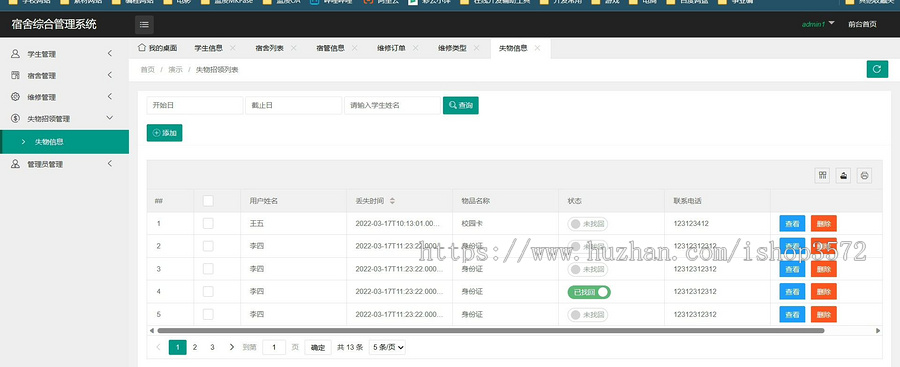Click the 开始日 date field
The width and height of the screenshot is (900, 367).
pyautogui.click(x=195, y=105)
